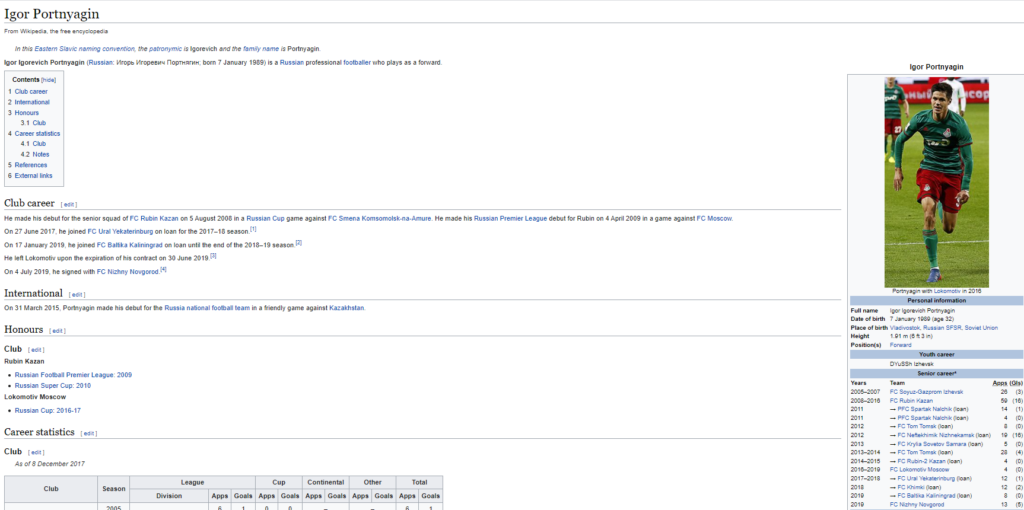The image size is (1024, 510).
Task: Go to '5 References' in Contents
Action: point(27,165)
